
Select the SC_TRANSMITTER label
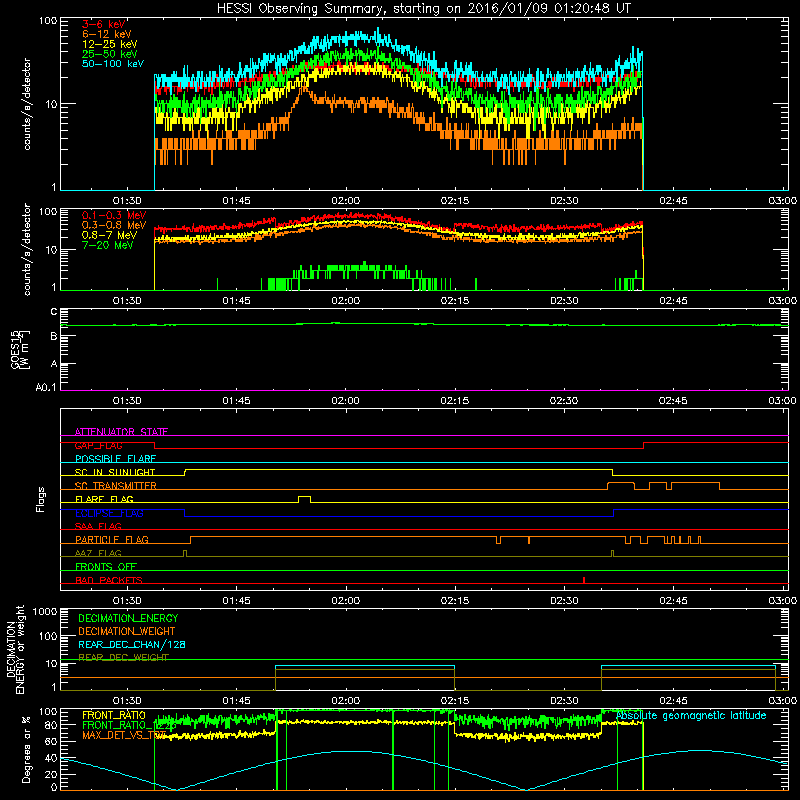[116, 486]
